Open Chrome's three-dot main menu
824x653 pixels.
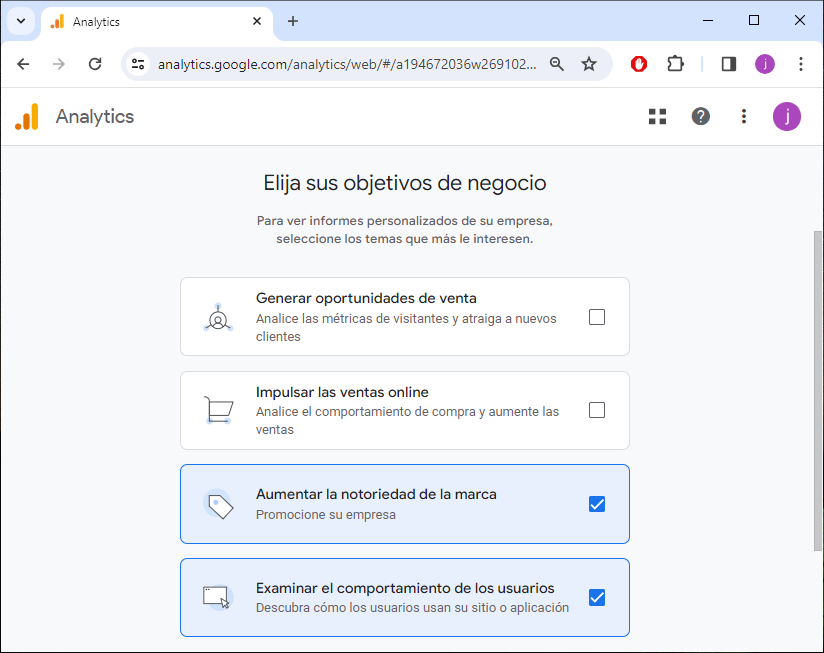[801, 64]
